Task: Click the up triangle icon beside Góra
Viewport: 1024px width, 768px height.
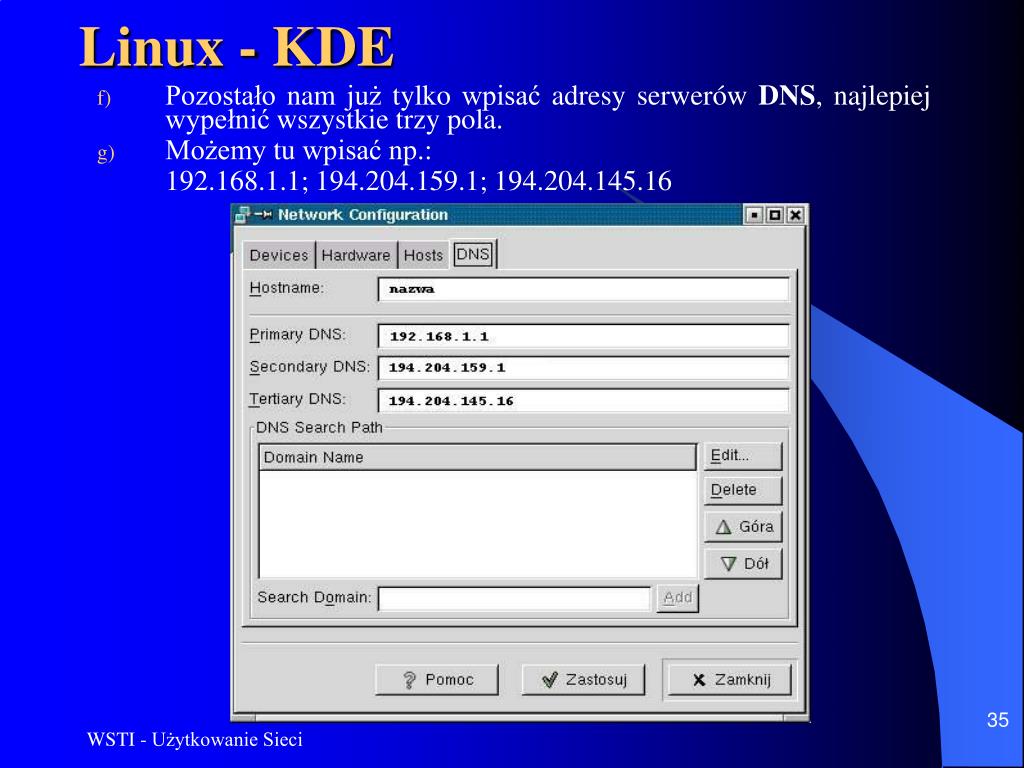Action: pos(723,527)
